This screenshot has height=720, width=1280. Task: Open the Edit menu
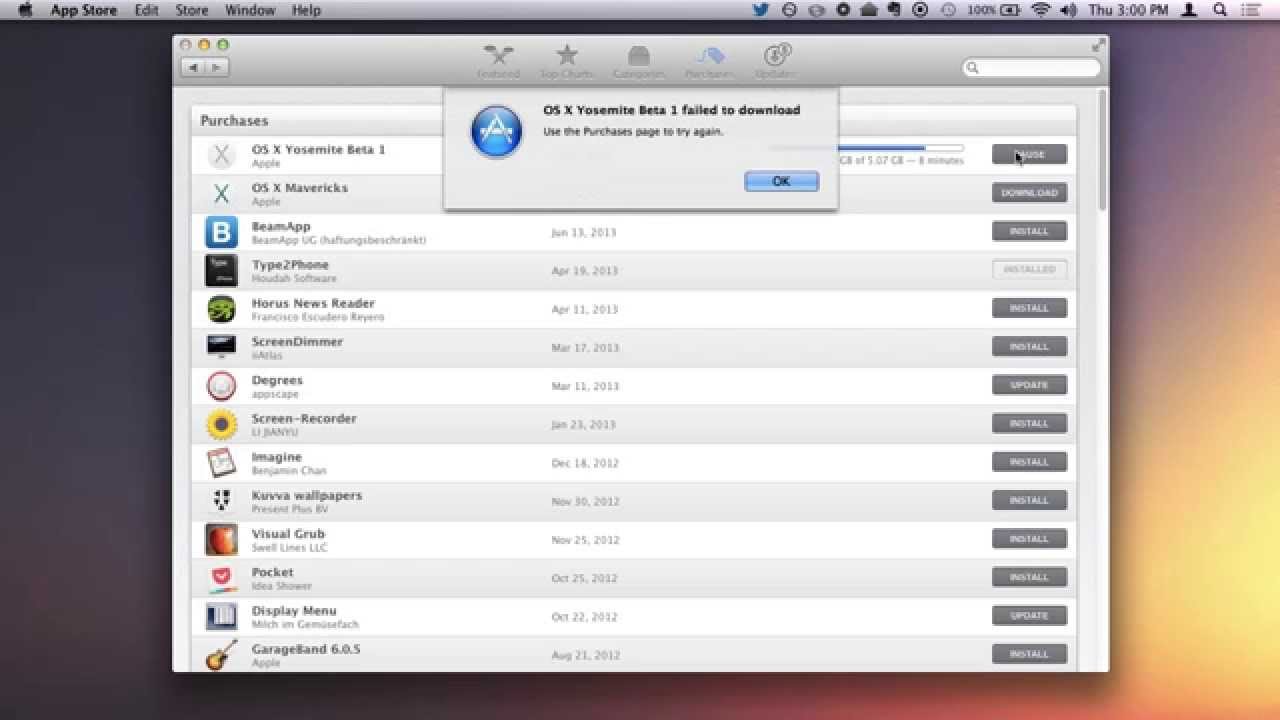tap(147, 10)
